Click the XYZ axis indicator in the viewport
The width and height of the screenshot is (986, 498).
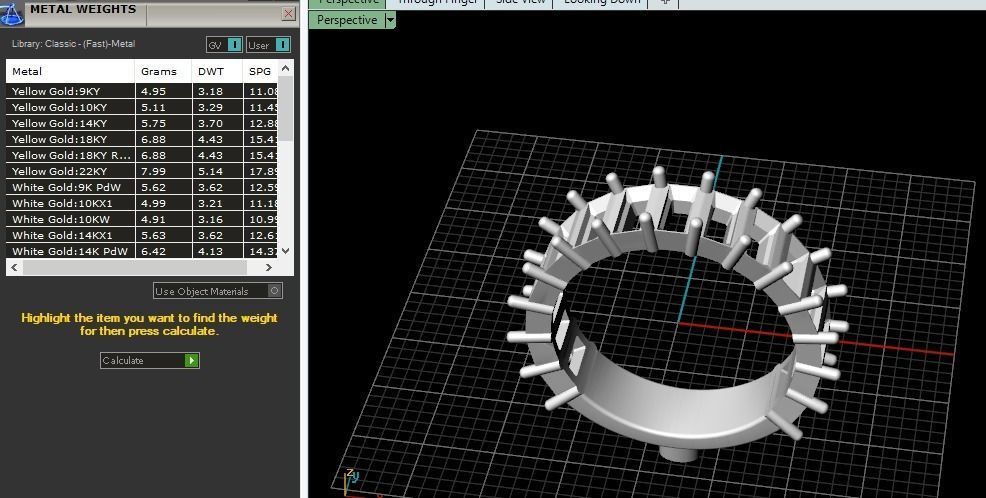(352, 481)
